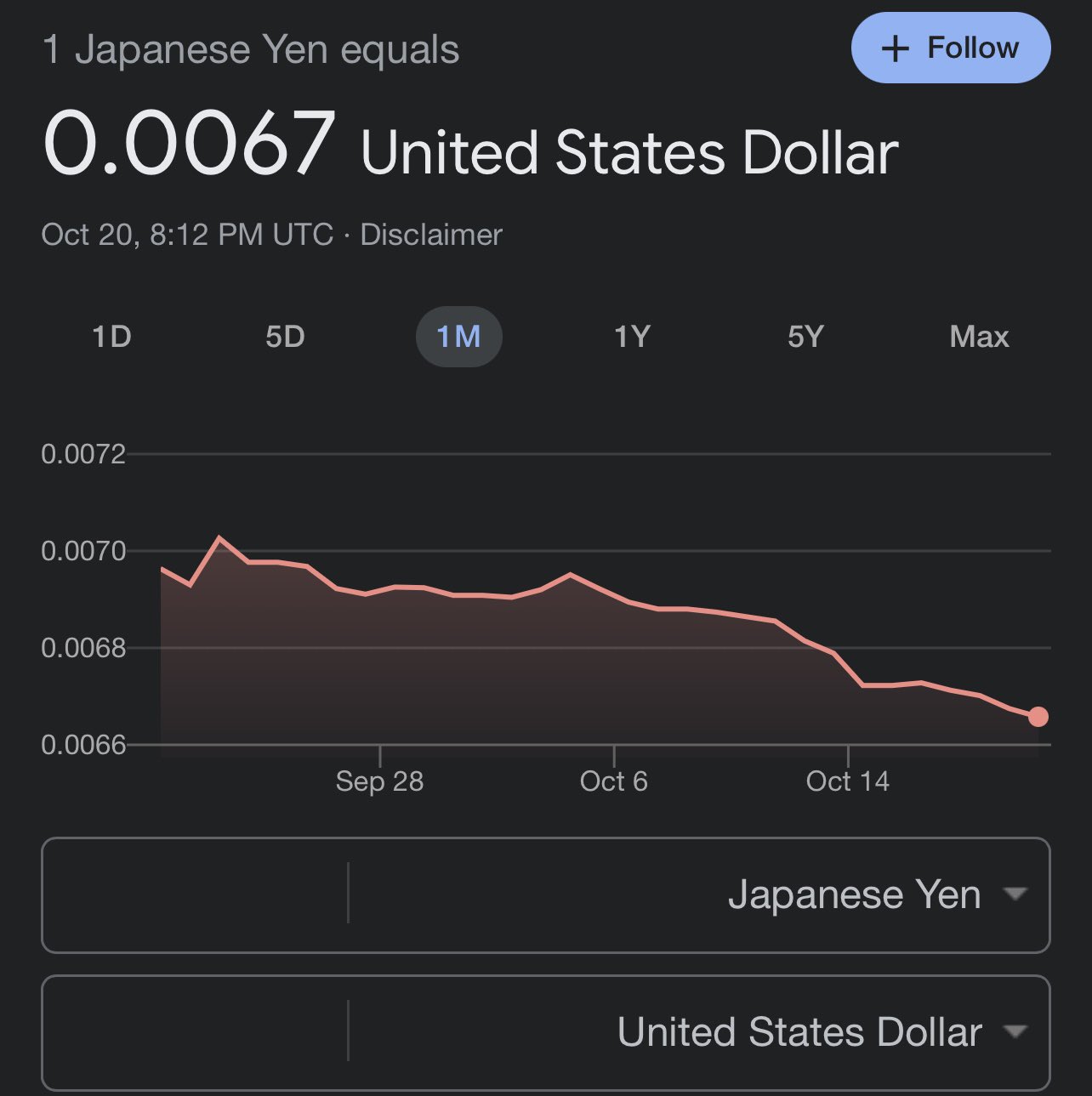Click the Dollar amount input field
Screen dimensions: 1092x1096
(195, 1032)
